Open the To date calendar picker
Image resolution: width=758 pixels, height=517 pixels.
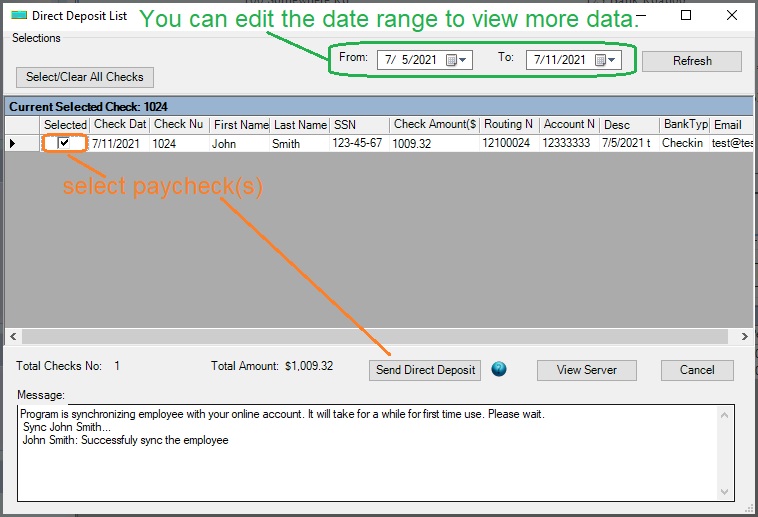click(605, 60)
